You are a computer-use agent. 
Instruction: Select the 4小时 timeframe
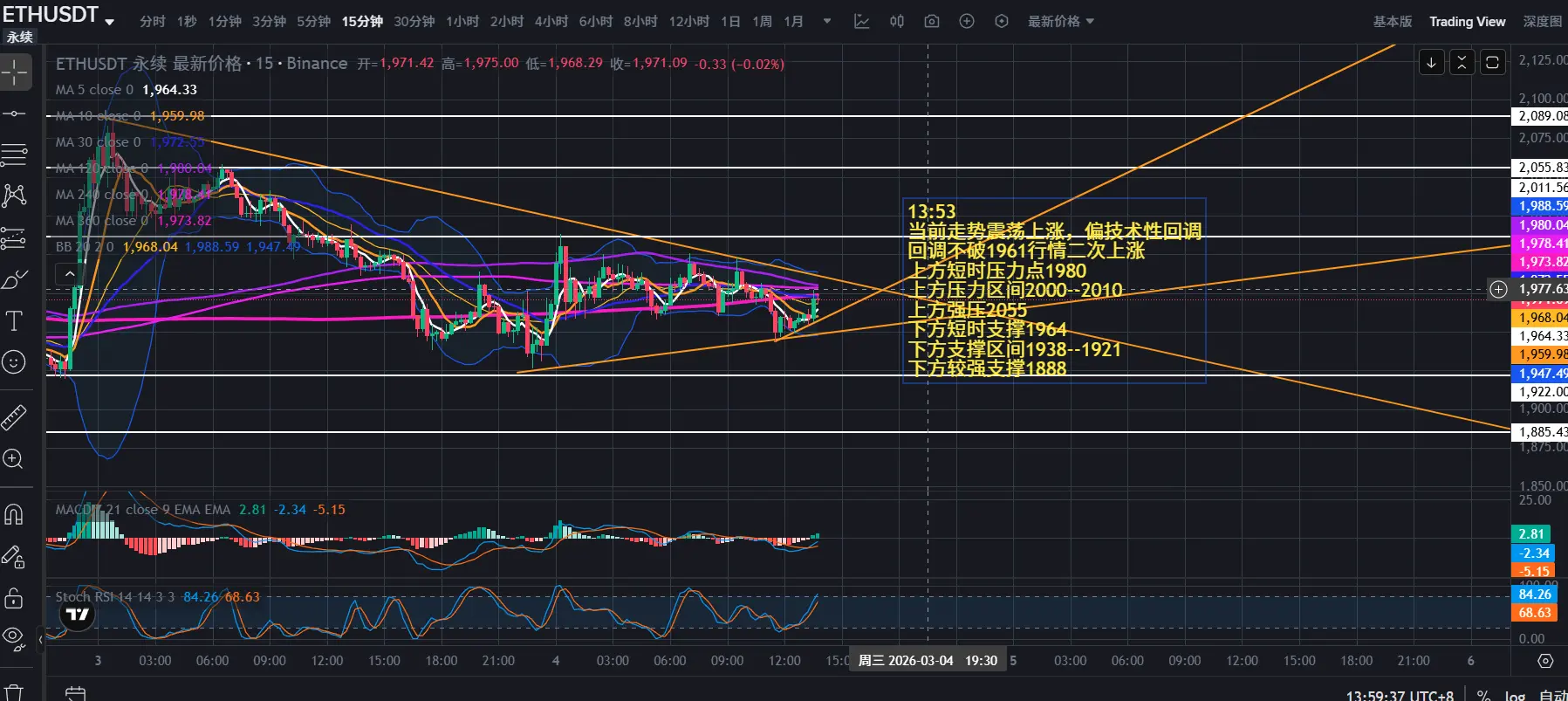coord(551,21)
